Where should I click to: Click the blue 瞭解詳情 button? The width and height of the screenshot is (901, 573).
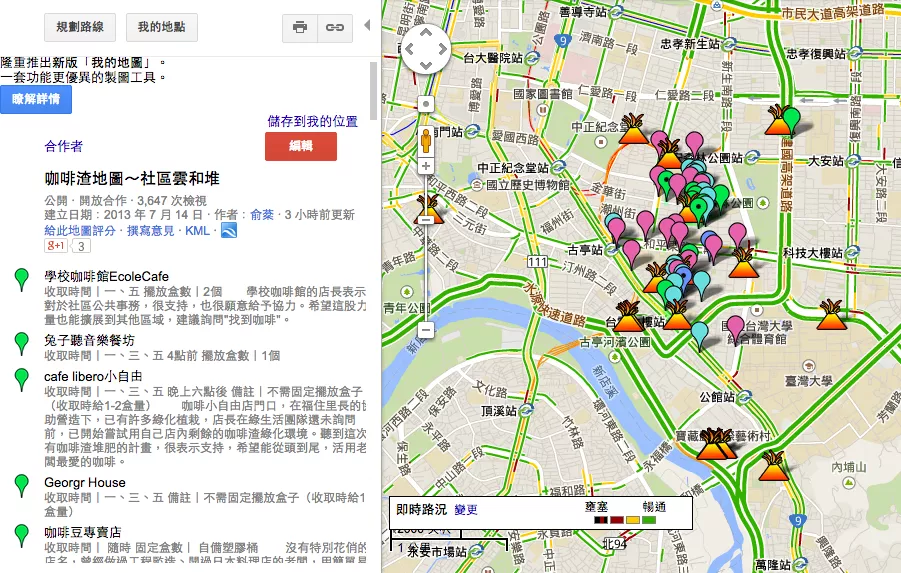click(x=36, y=99)
